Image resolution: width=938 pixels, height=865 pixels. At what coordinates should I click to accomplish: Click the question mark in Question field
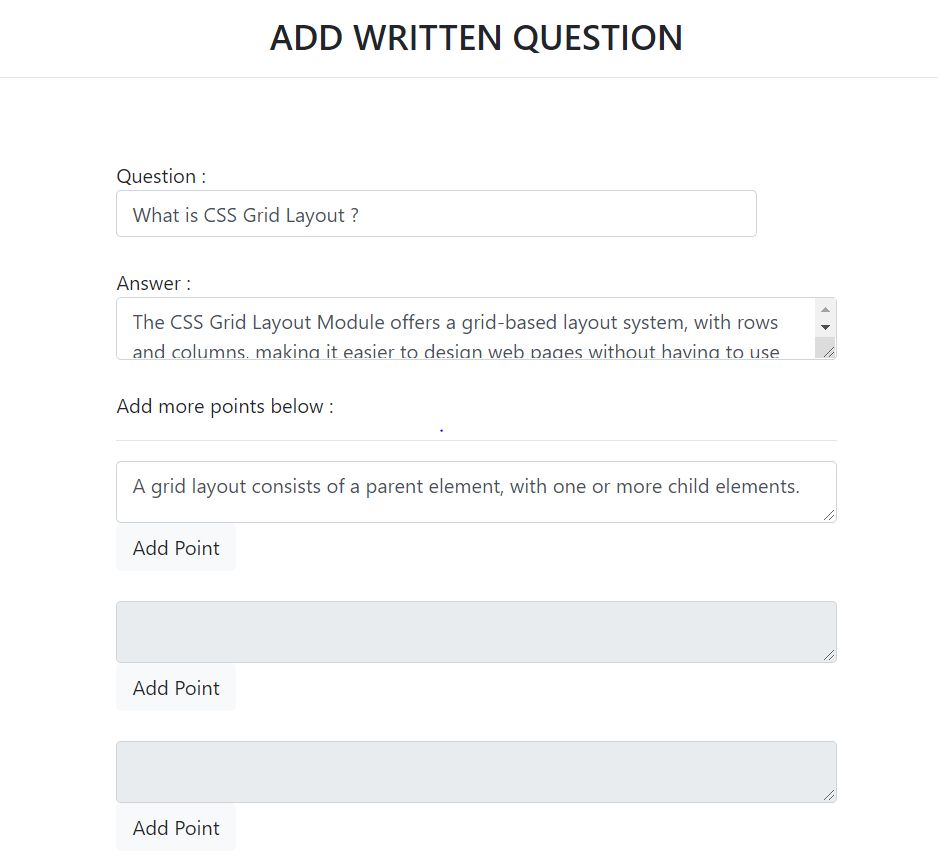[354, 215]
